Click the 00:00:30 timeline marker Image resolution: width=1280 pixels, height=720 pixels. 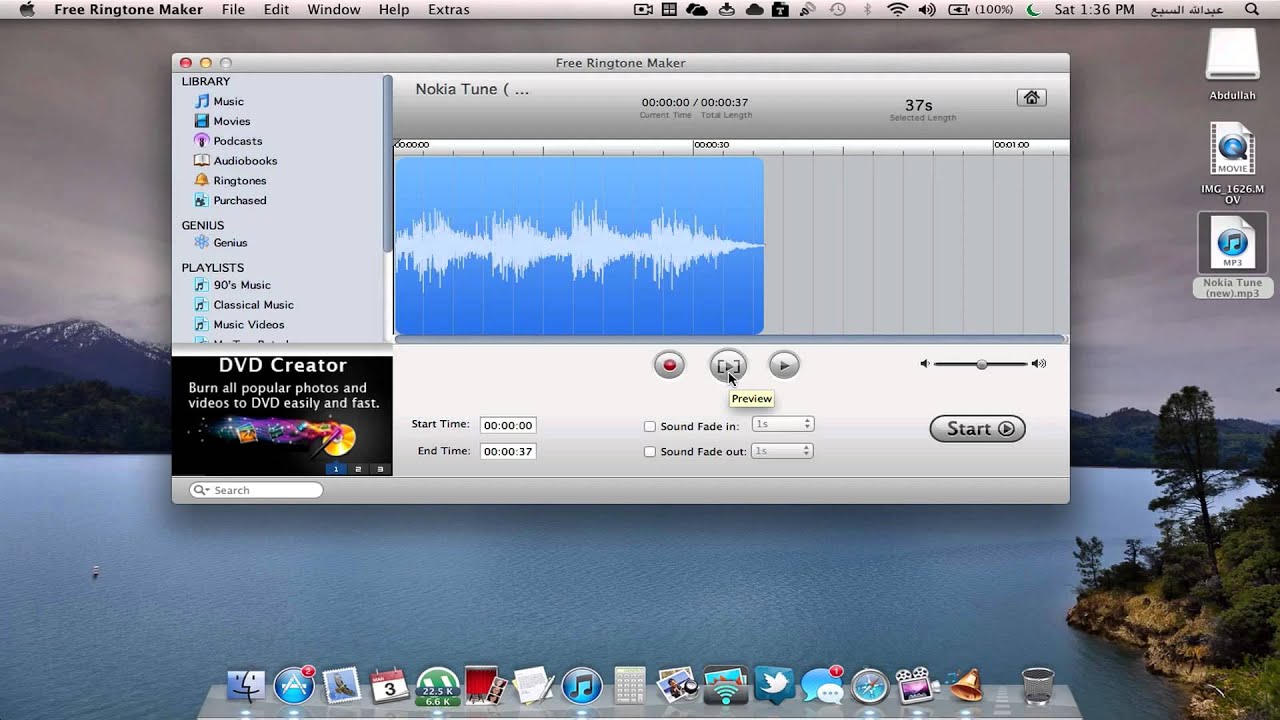711,145
